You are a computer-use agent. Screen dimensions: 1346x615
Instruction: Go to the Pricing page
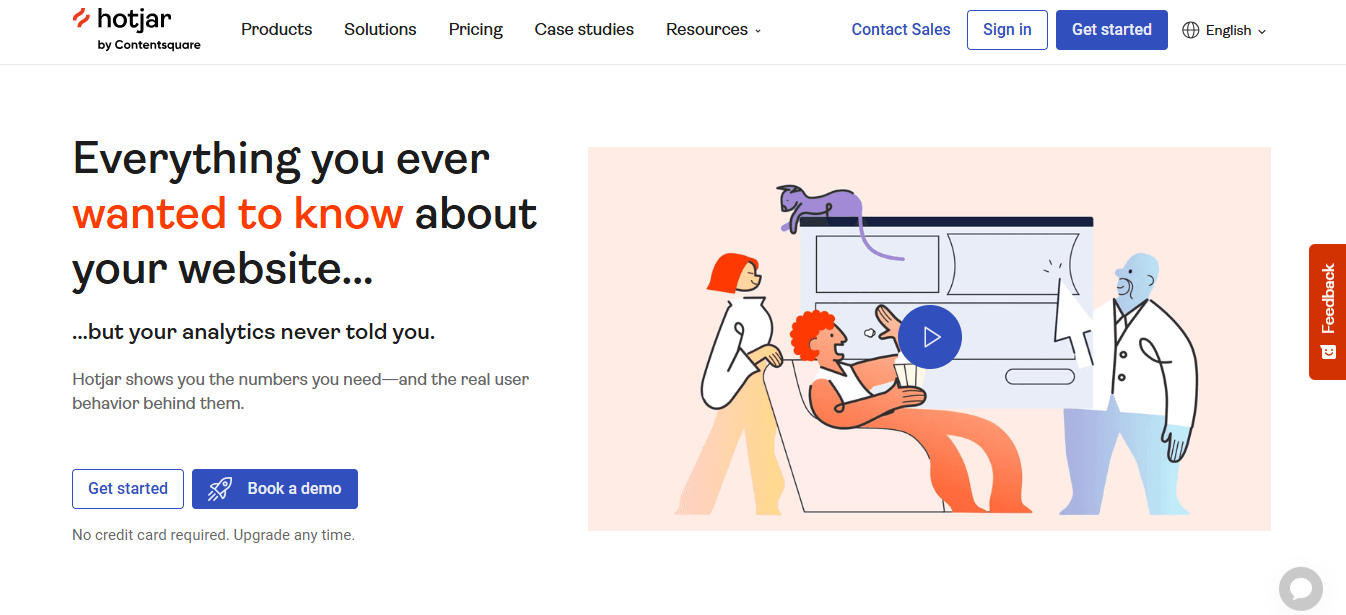click(x=476, y=30)
